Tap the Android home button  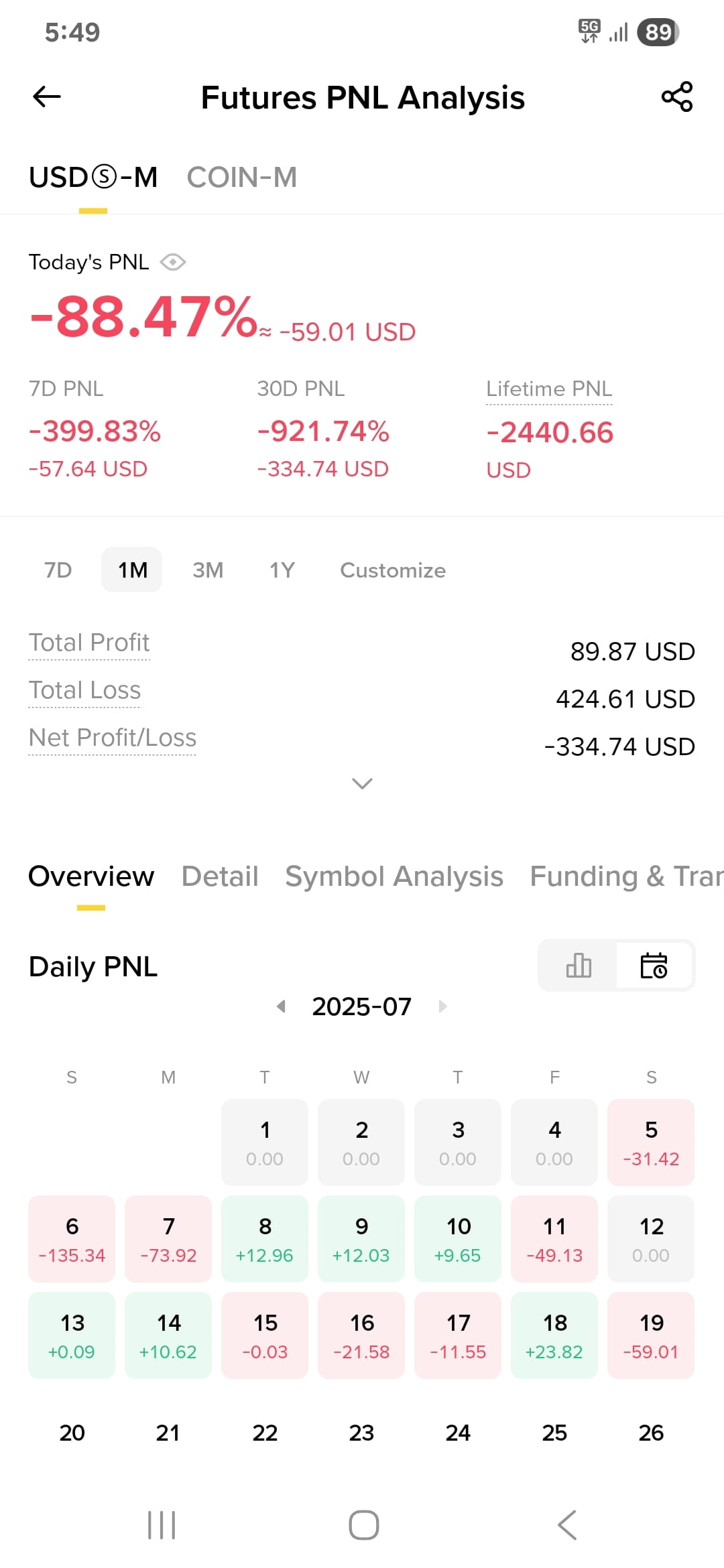pos(363,1525)
